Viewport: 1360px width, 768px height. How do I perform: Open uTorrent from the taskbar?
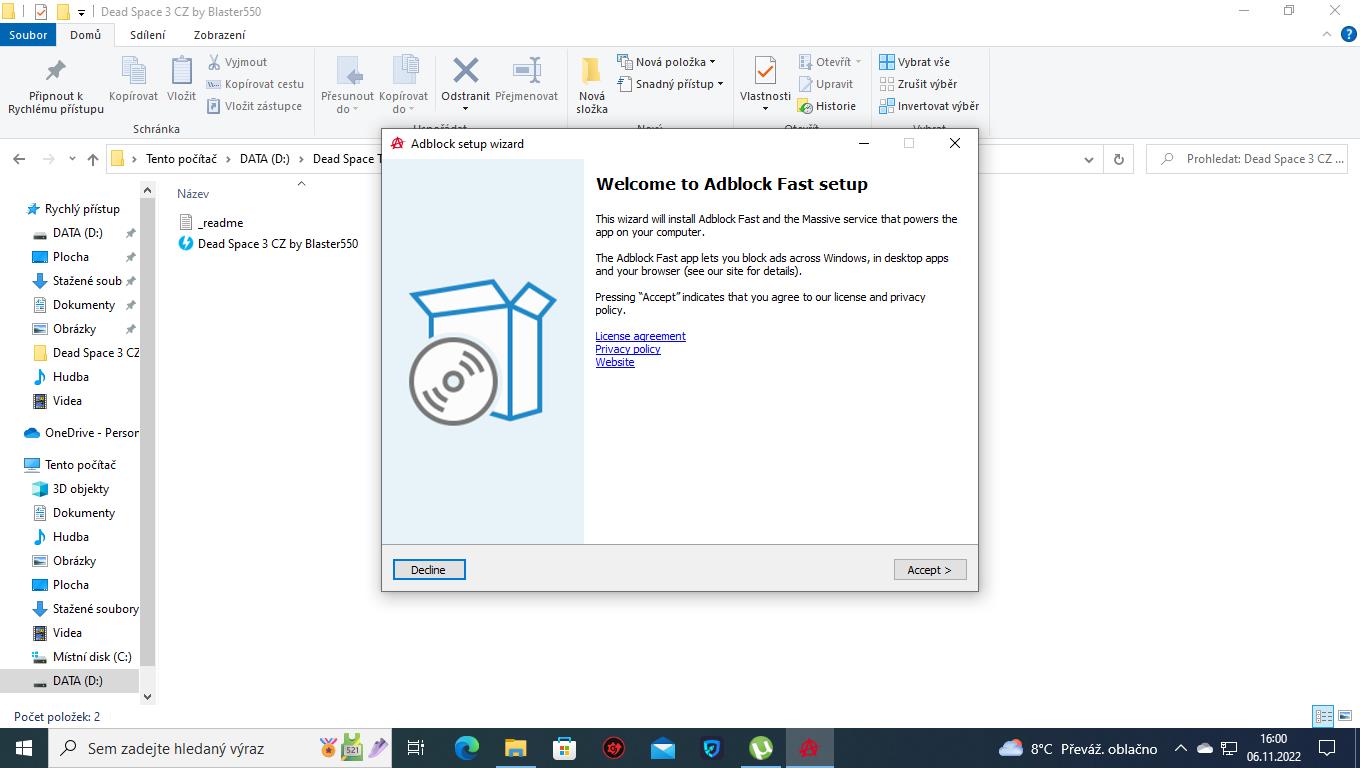click(x=761, y=748)
